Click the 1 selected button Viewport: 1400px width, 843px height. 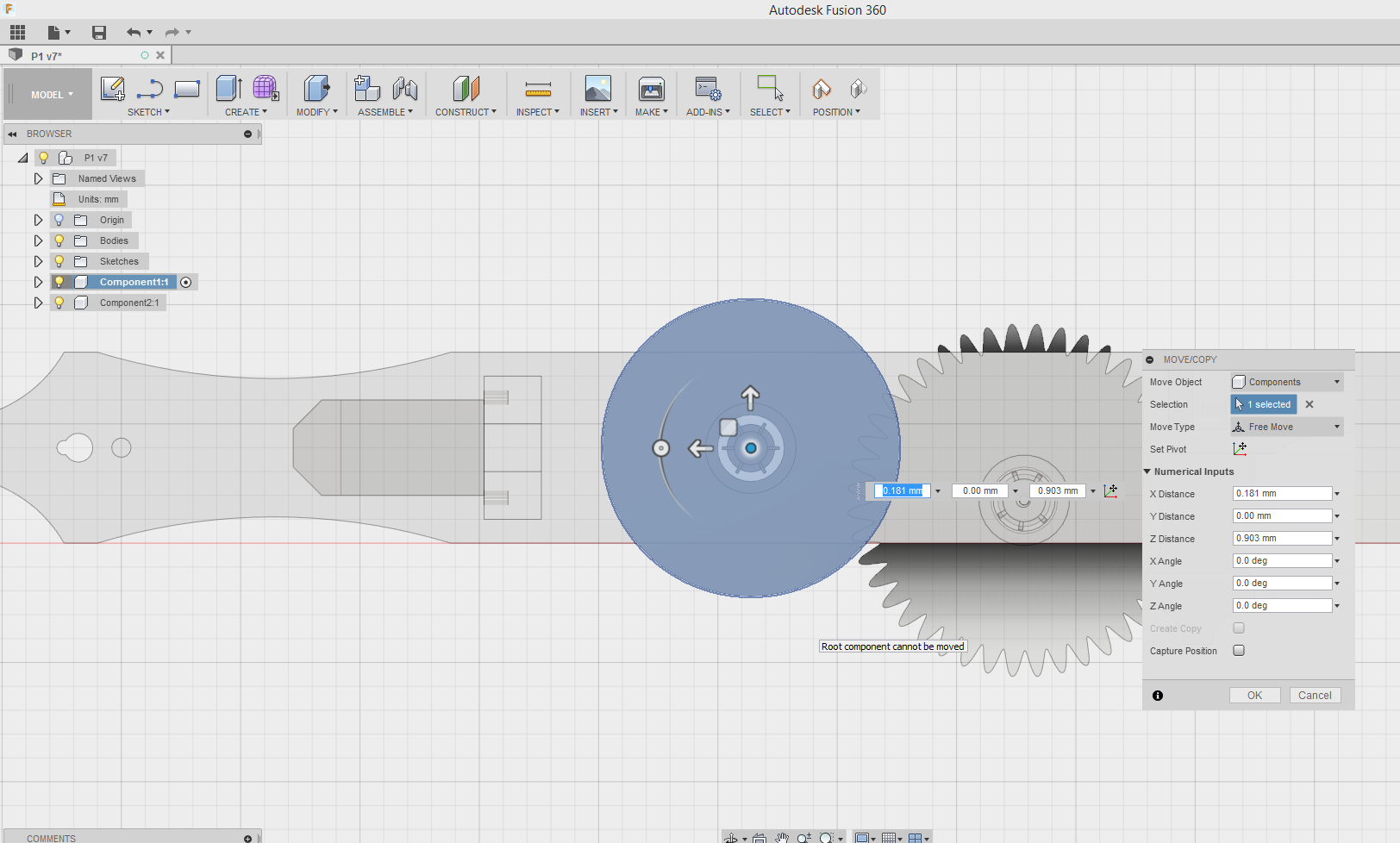coord(1264,404)
